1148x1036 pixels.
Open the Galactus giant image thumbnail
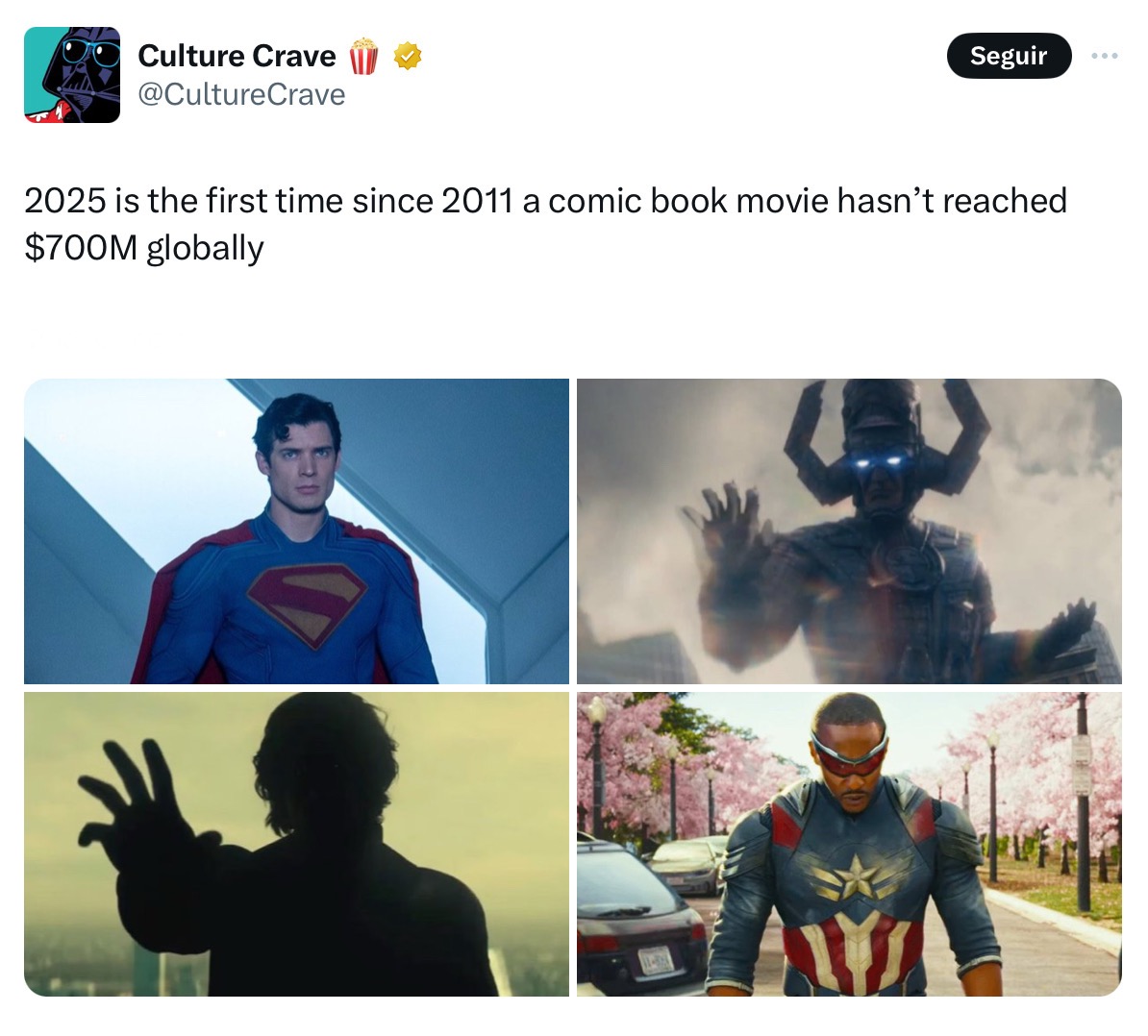(849, 531)
